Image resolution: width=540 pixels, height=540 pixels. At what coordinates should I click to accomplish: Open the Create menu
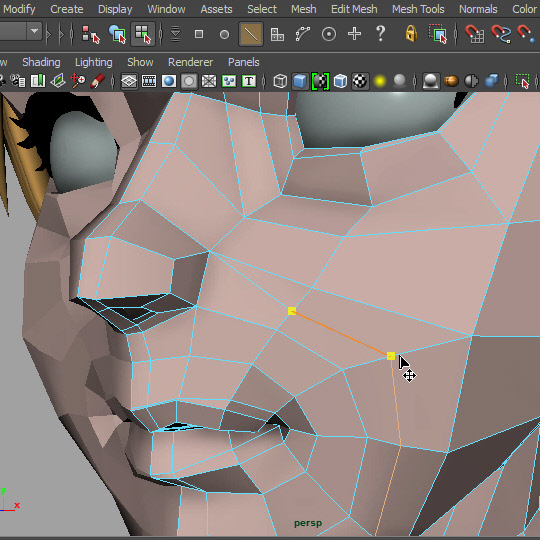click(x=66, y=9)
